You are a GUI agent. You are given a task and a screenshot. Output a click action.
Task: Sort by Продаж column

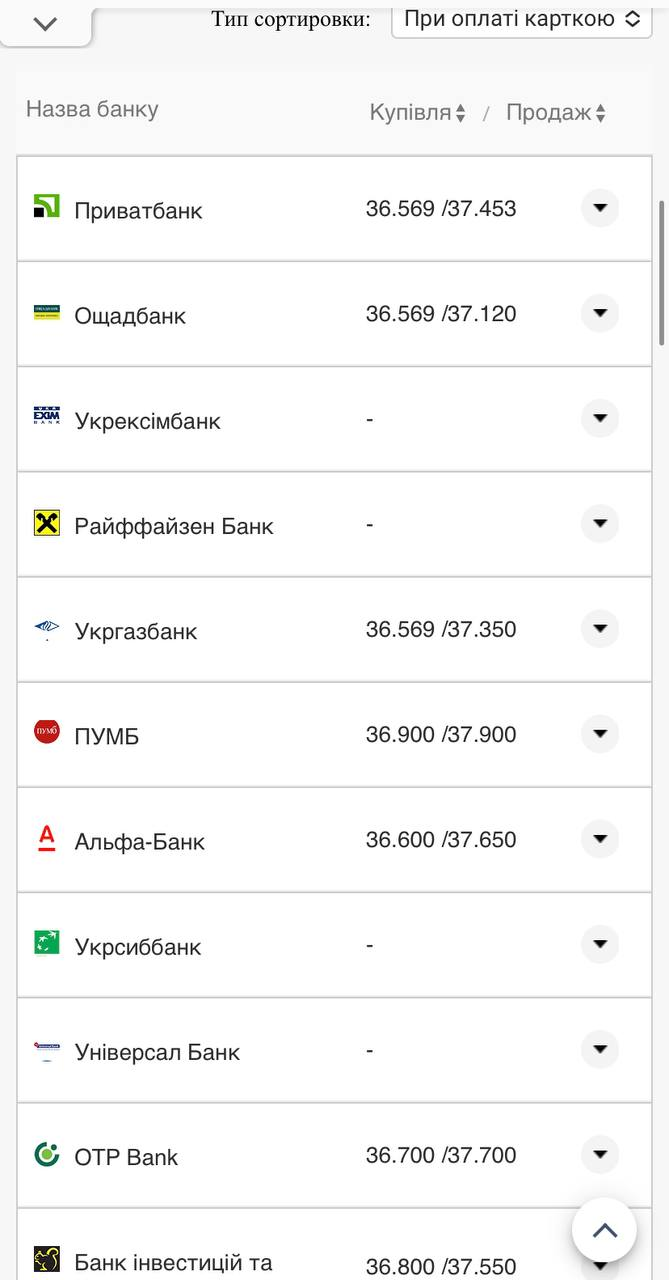[556, 113]
